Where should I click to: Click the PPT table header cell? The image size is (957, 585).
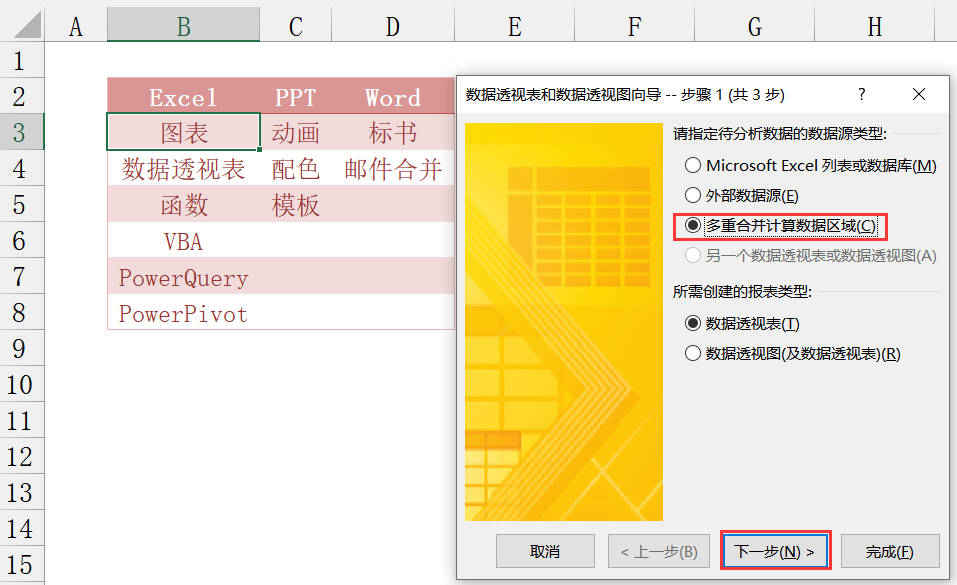(295, 96)
